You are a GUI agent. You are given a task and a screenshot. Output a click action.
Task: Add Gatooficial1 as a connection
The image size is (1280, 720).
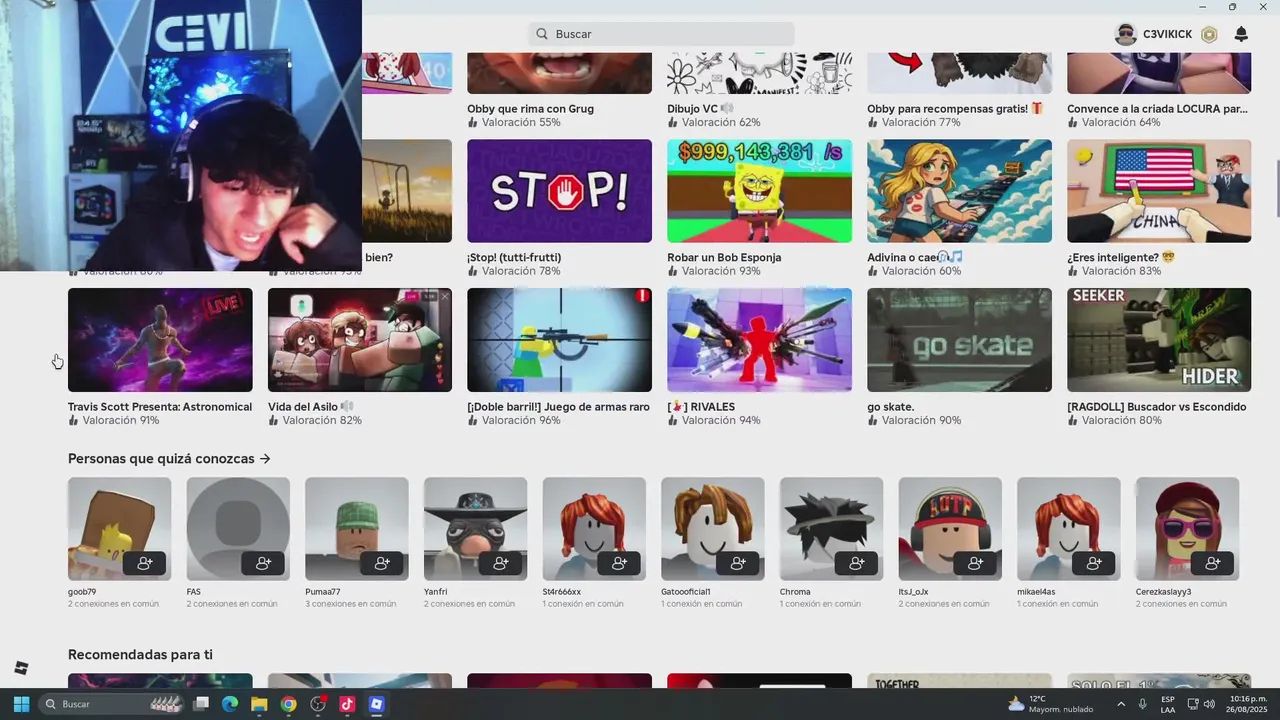[x=738, y=563]
